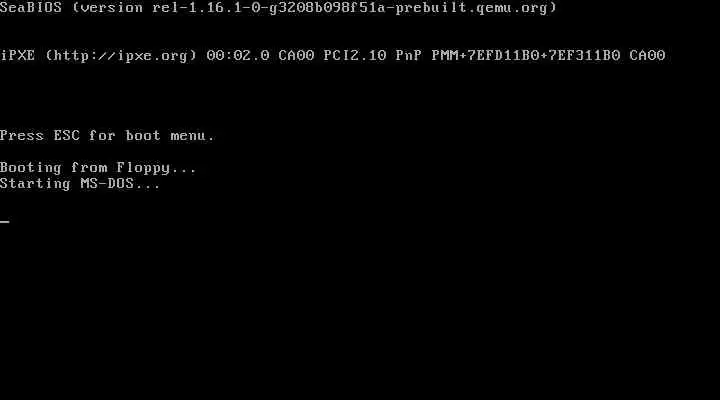Screen dimensions: 720x400
Task: Click the '00:02.0' PCI address text
Action: pyautogui.click(x=238, y=56)
